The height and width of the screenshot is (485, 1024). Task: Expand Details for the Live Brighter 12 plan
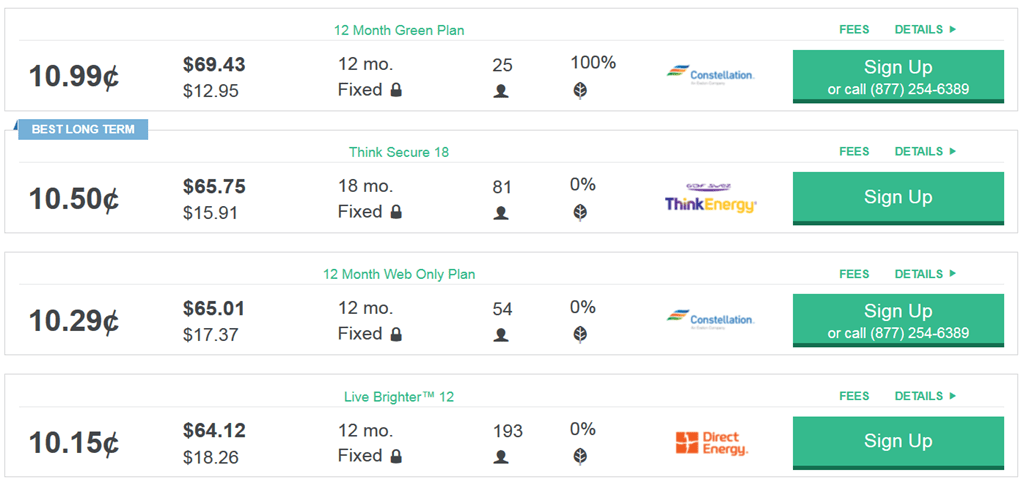tap(925, 396)
